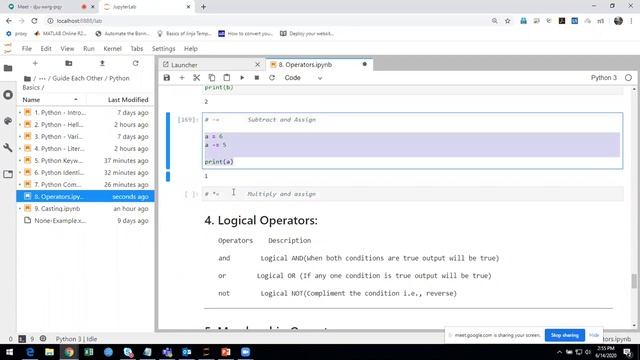
Task: Open the Kernel menu
Action: click(x=113, y=49)
